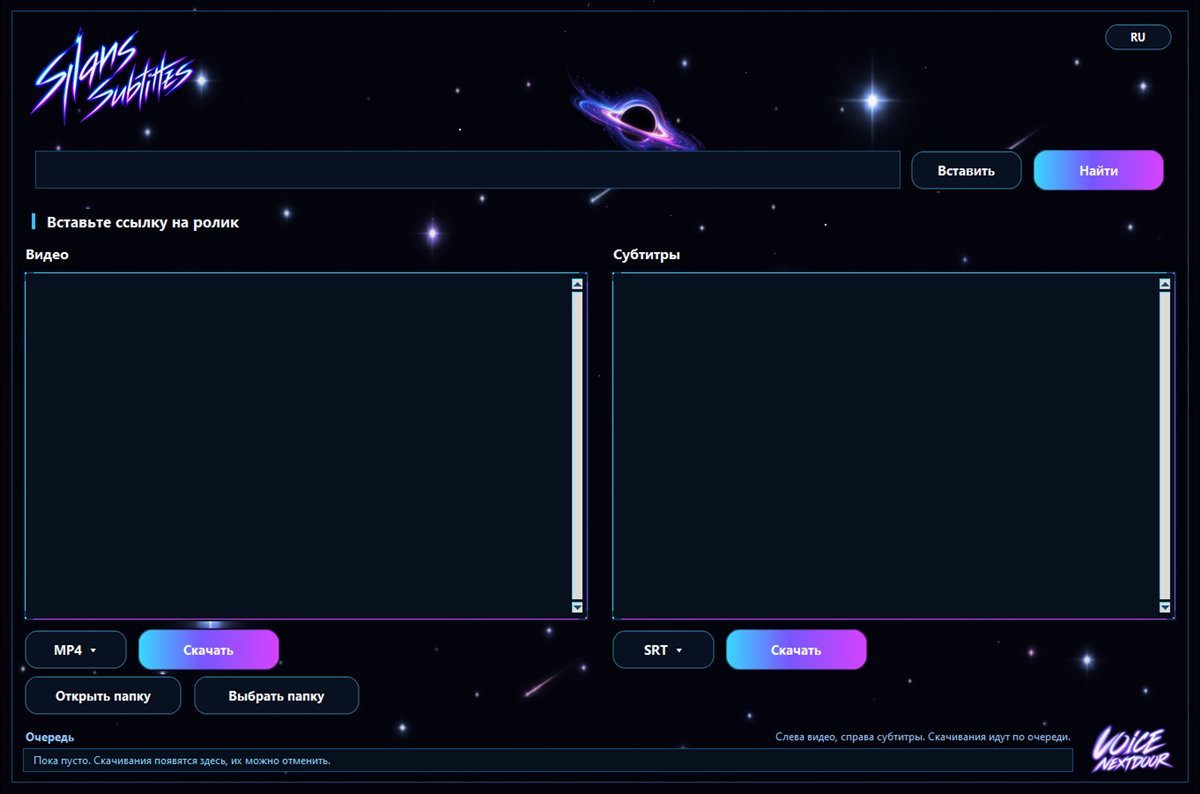Image resolution: width=1200 pixels, height=794 pixels.
Task: Click Скачать under the Субтитры list
Action: coord(796,650)
